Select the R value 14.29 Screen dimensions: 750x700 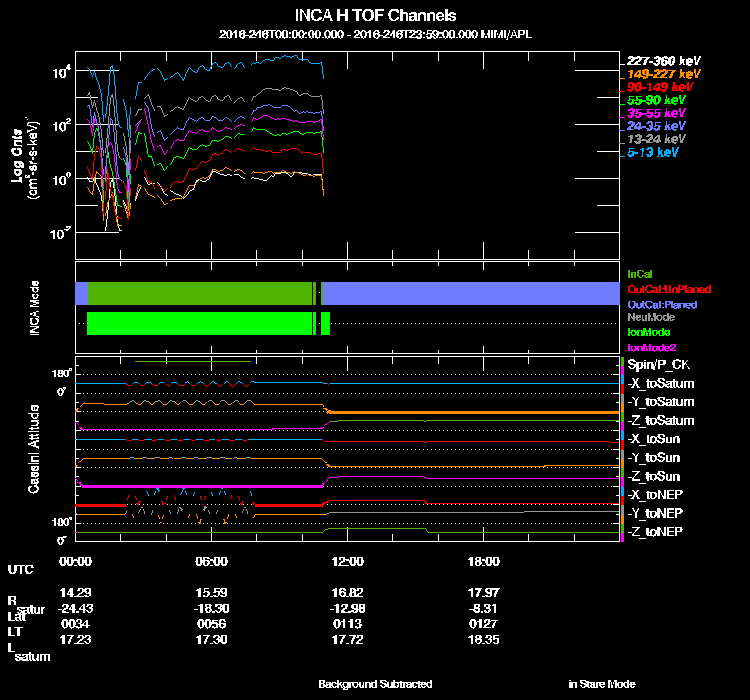(x=75, y=592)
